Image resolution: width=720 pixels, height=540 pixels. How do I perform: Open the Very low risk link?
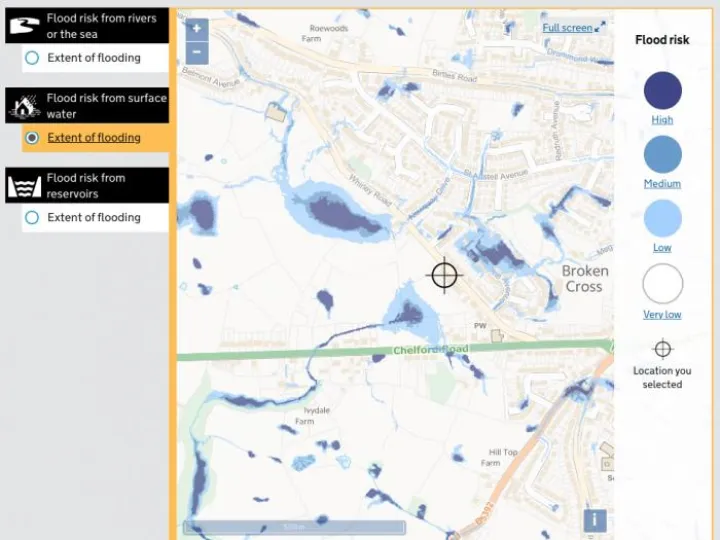662,315
